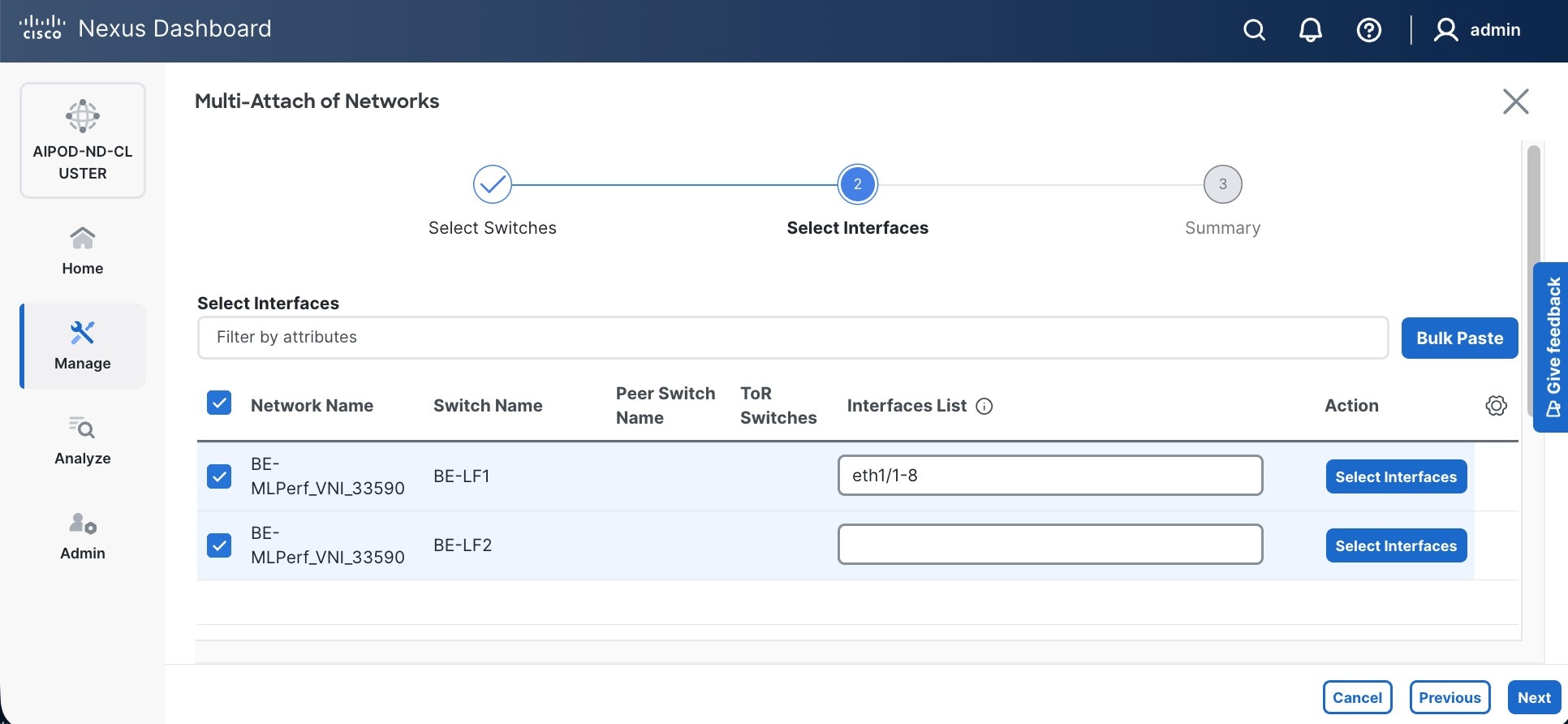
Task: Open table column settings gear
Action: [1496, 406]
